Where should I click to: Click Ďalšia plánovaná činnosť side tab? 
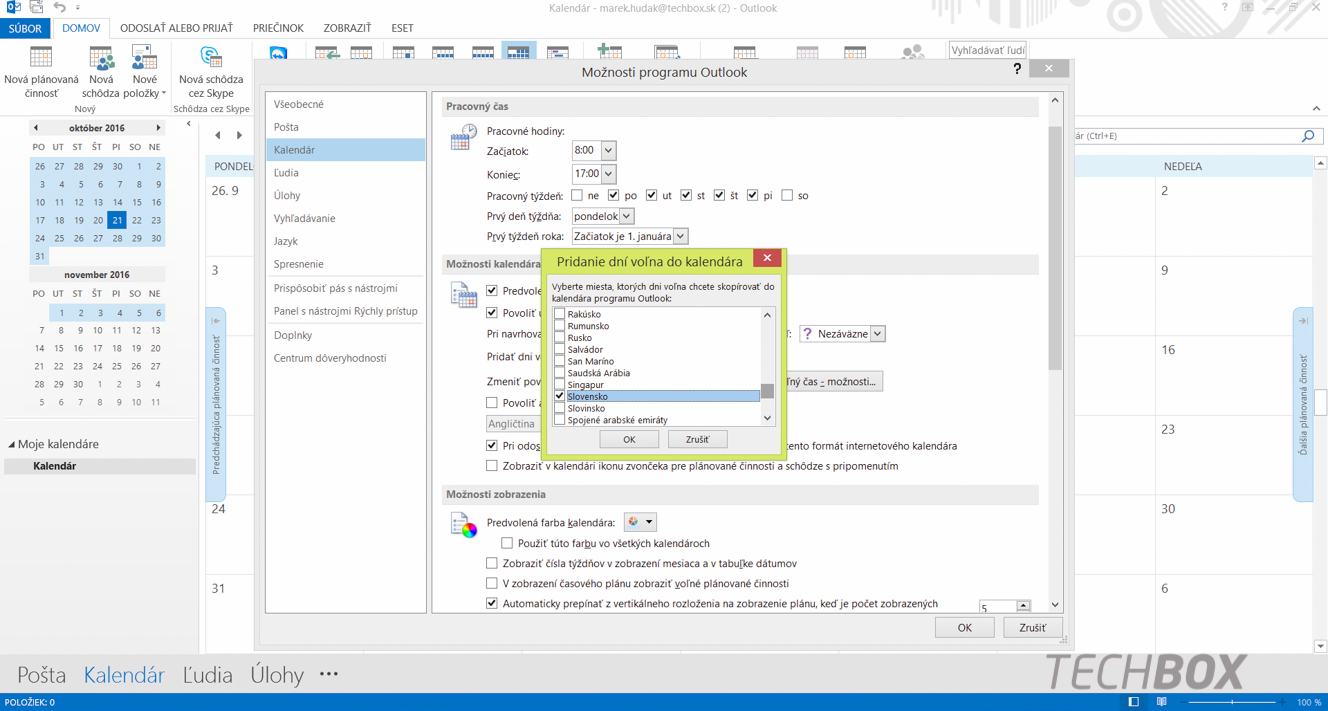click(1303, 405)
